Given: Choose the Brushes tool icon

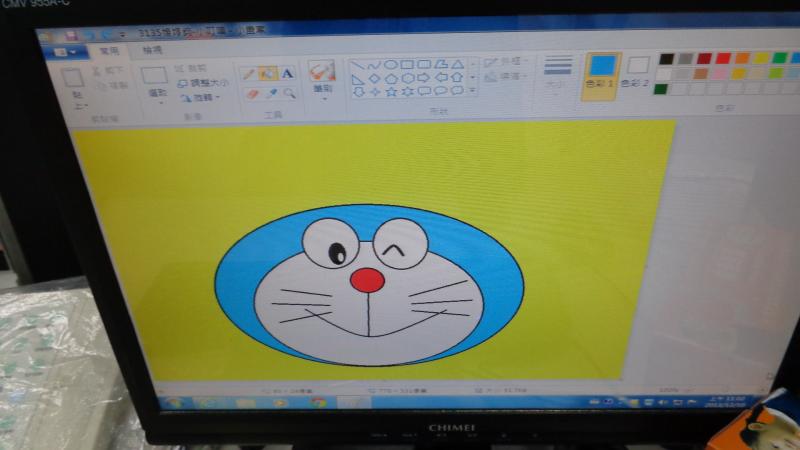Looking at the screenshot, I should pos(322,71).
